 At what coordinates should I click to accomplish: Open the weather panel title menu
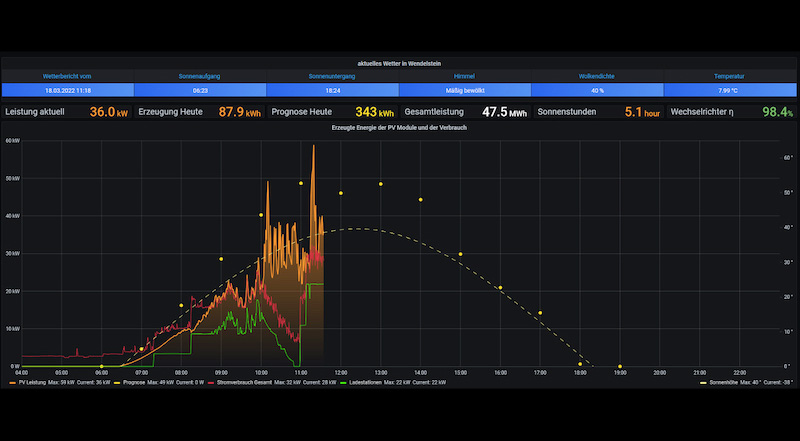pos(400,62)
